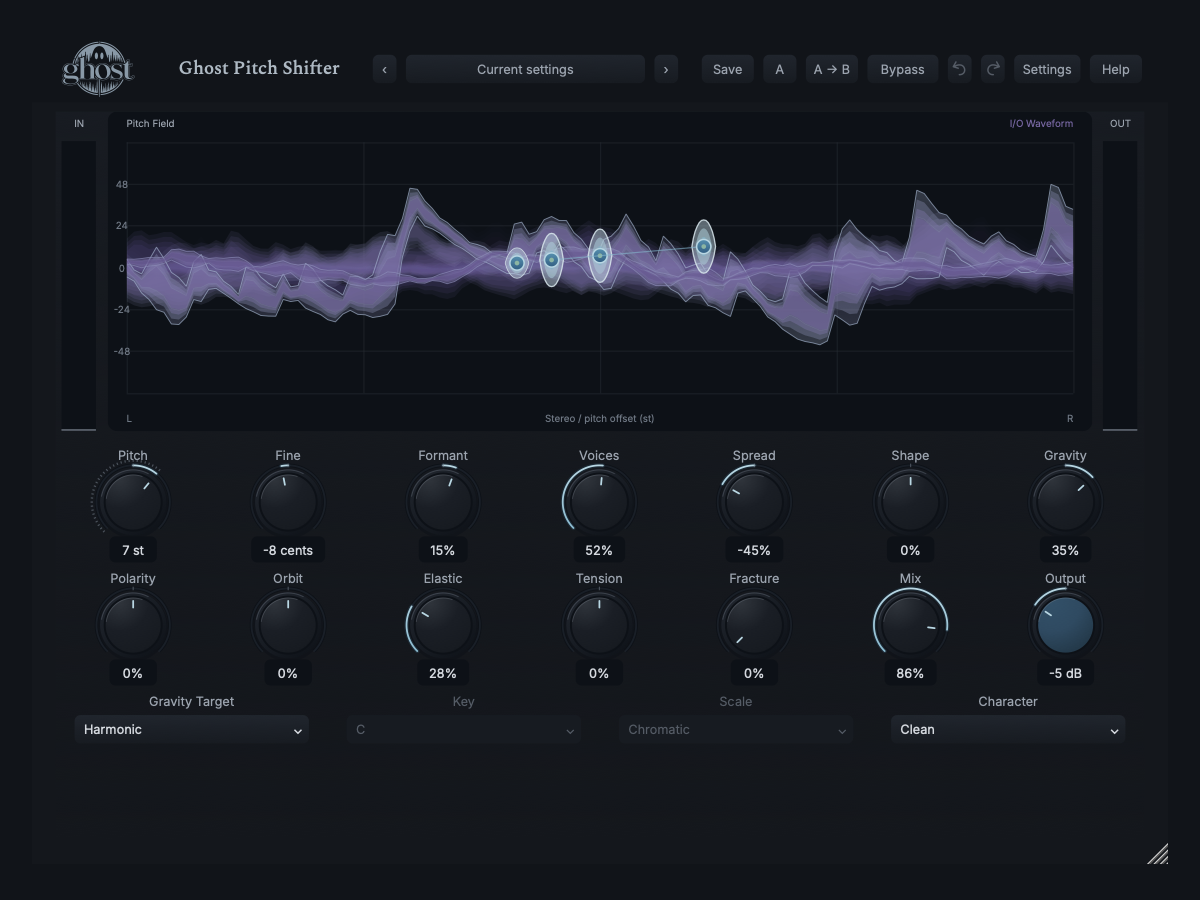Click the Tension knob
The width and height of the screenshot is (1200, 900).
[599, 624]
